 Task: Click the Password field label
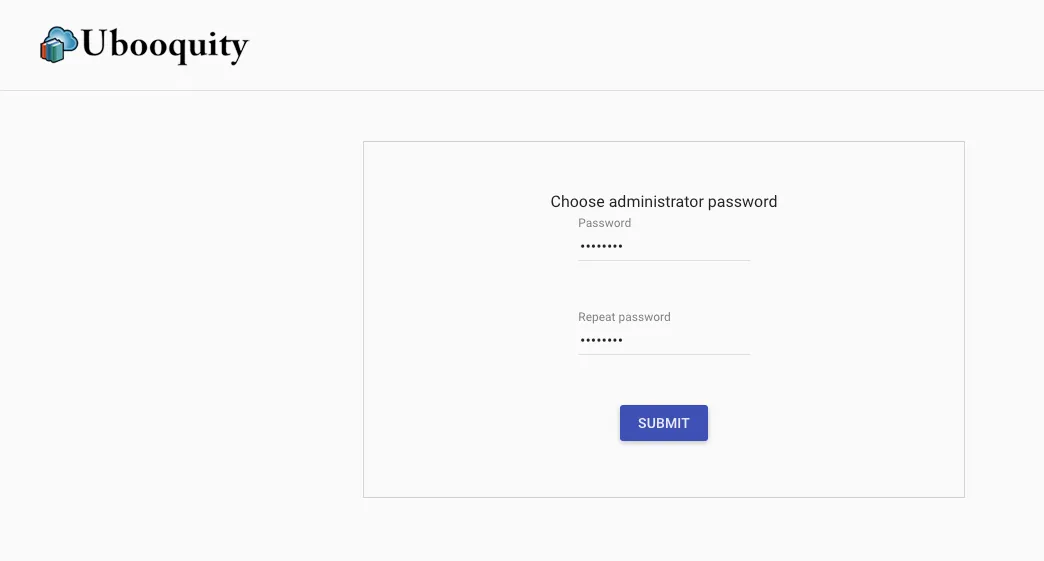(x=605, y=223)
